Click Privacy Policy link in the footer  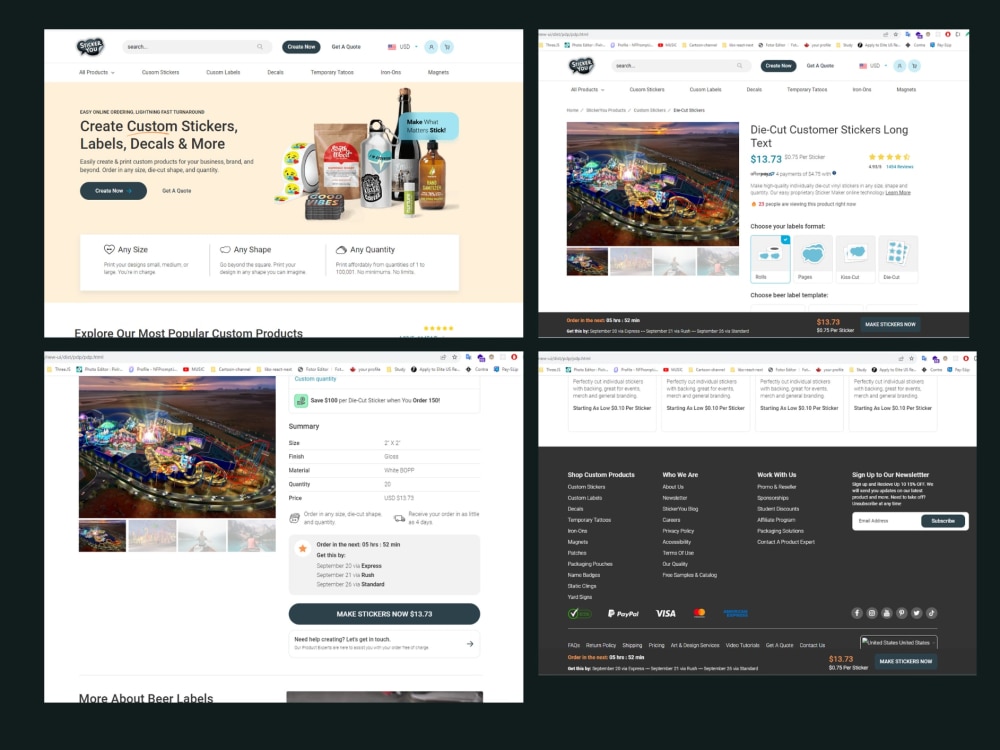click(678, 531)
